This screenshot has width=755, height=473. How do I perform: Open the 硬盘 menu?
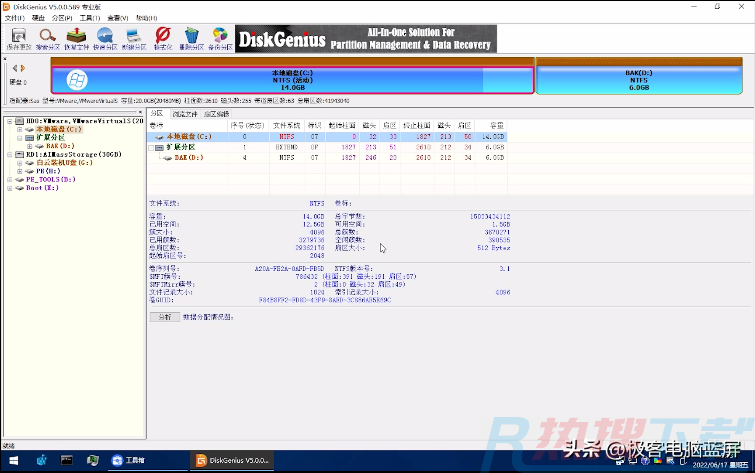tap(38, 18)
